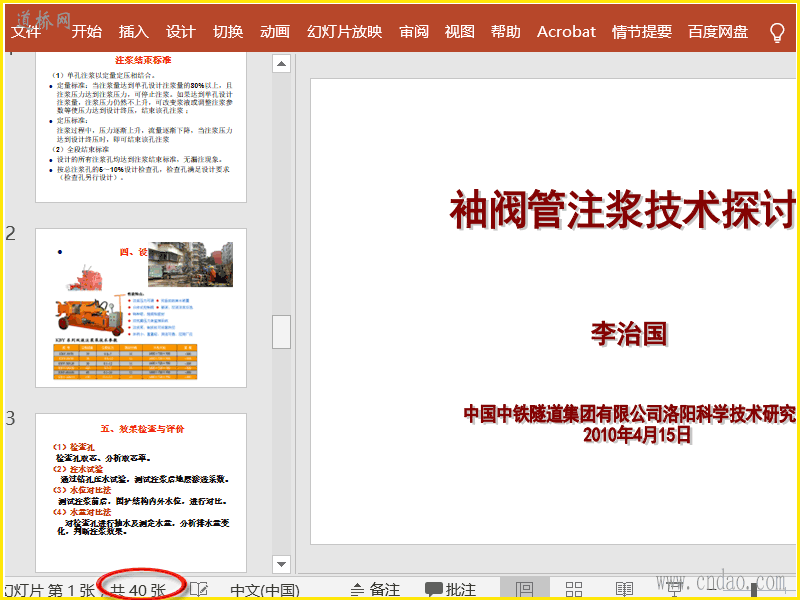Switch to the 插入 ribbon tab
Image resolution: width=800 pixels, height=600 pixels.
click(134, 32)
